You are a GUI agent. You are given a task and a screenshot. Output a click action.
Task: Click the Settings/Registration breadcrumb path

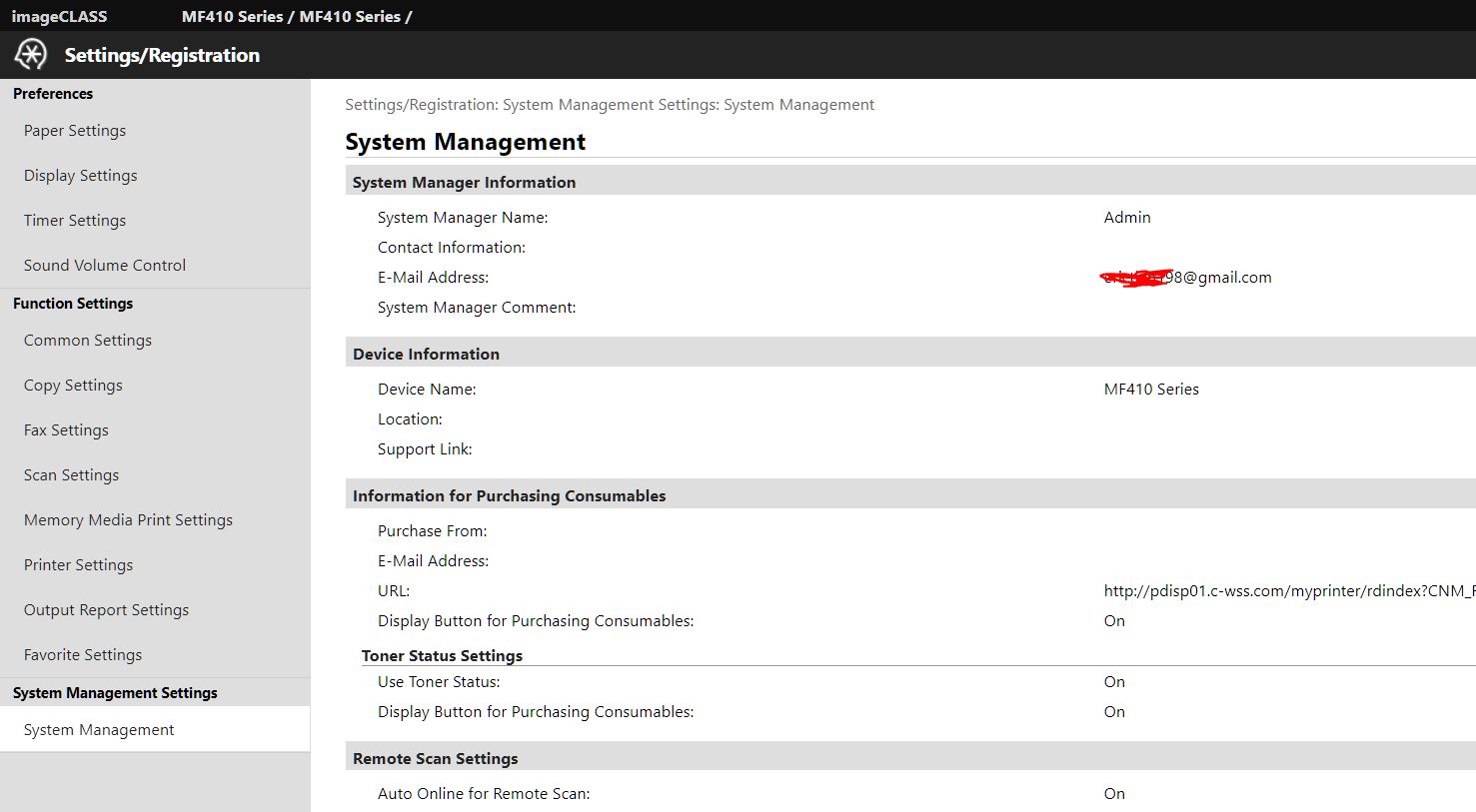610,105
